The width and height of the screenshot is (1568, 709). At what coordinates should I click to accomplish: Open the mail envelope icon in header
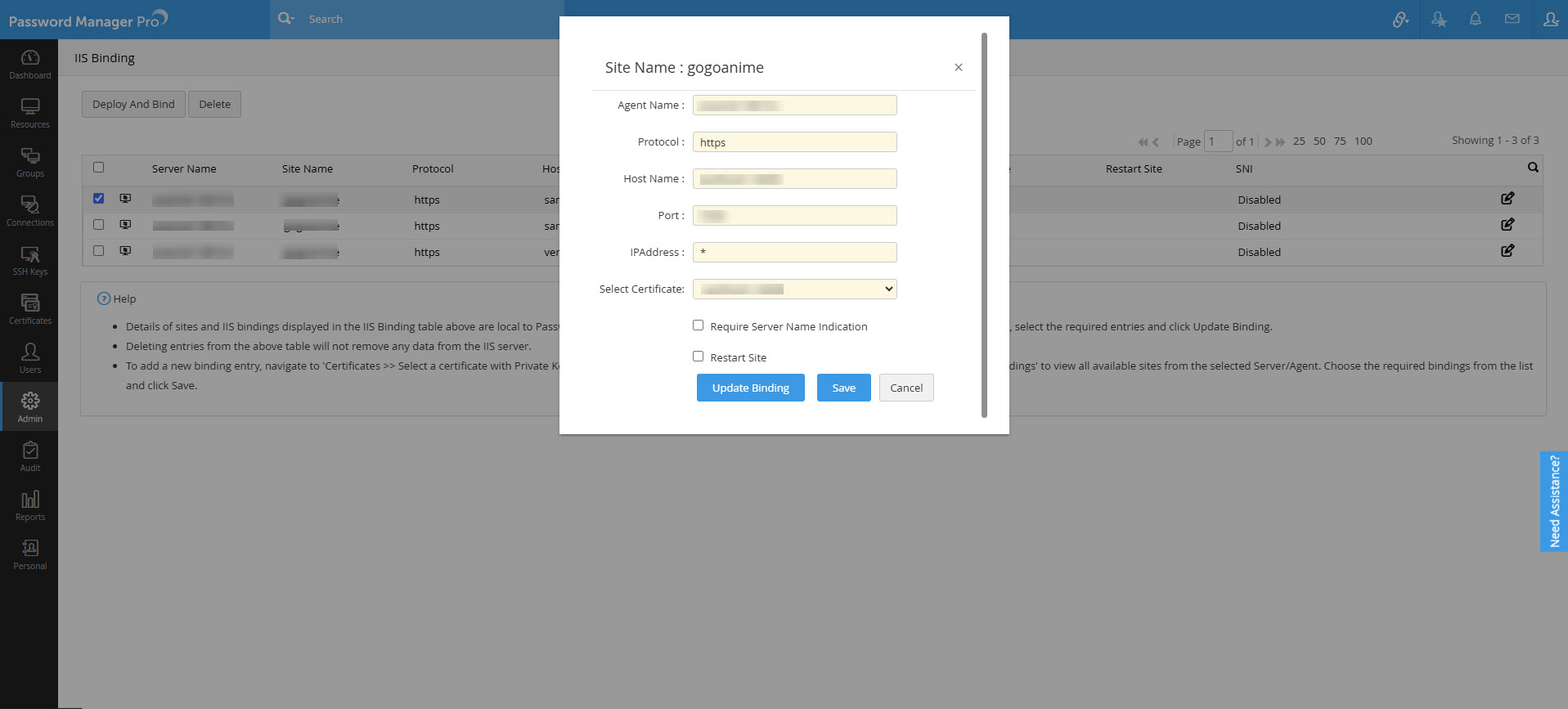[x=1512, y=19]
